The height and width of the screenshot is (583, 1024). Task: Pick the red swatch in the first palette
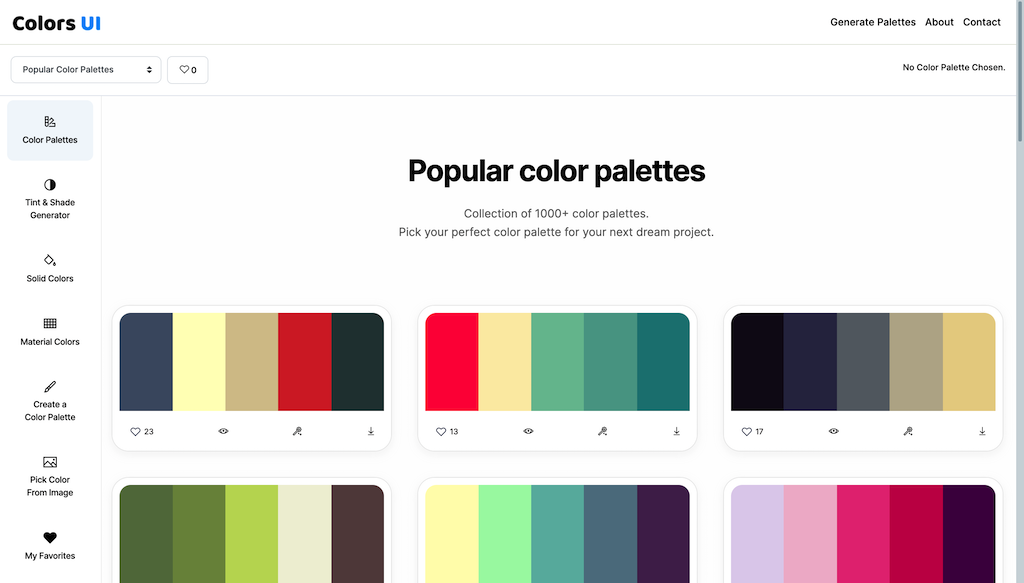304,362
